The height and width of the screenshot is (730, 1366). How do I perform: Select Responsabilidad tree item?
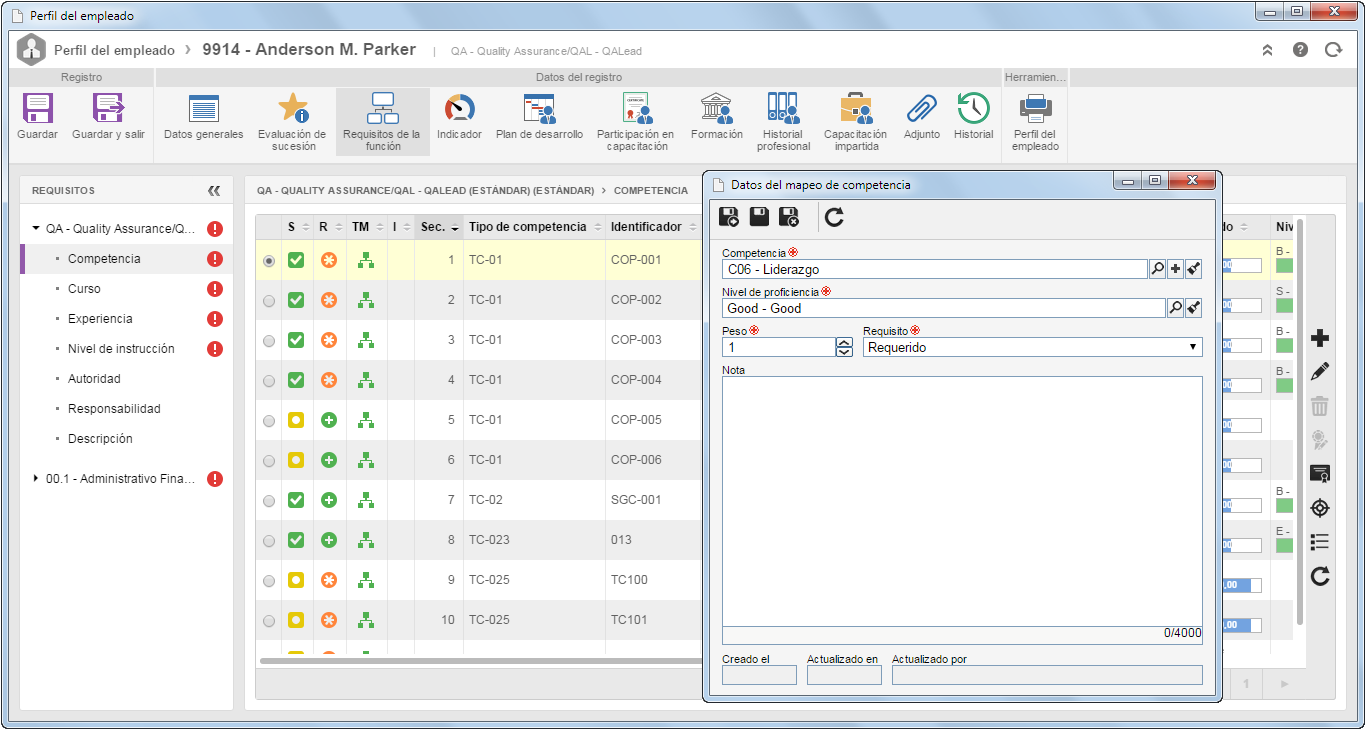click(114, 409)
